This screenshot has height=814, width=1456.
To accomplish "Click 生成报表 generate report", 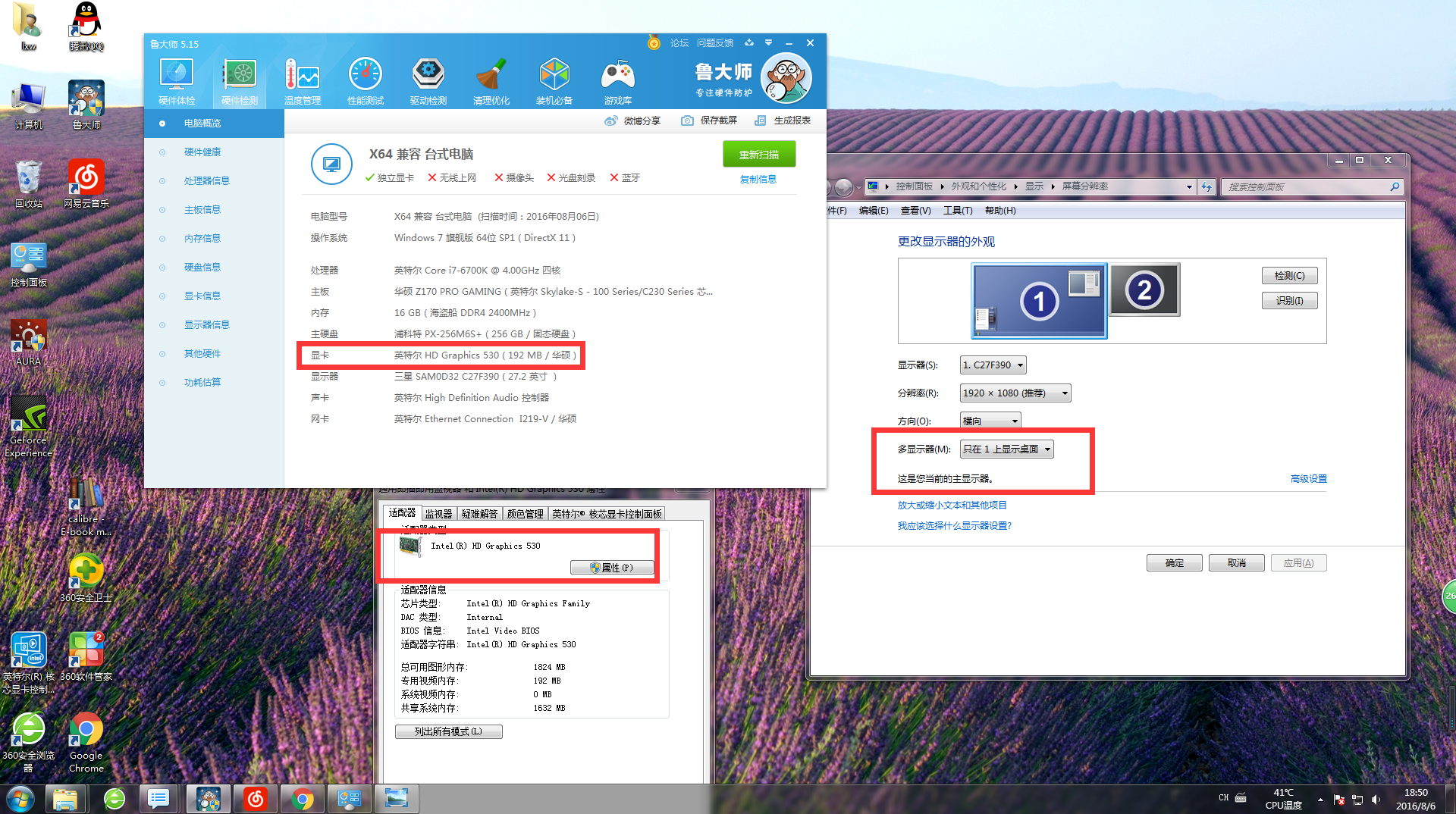I will (783, 121).
